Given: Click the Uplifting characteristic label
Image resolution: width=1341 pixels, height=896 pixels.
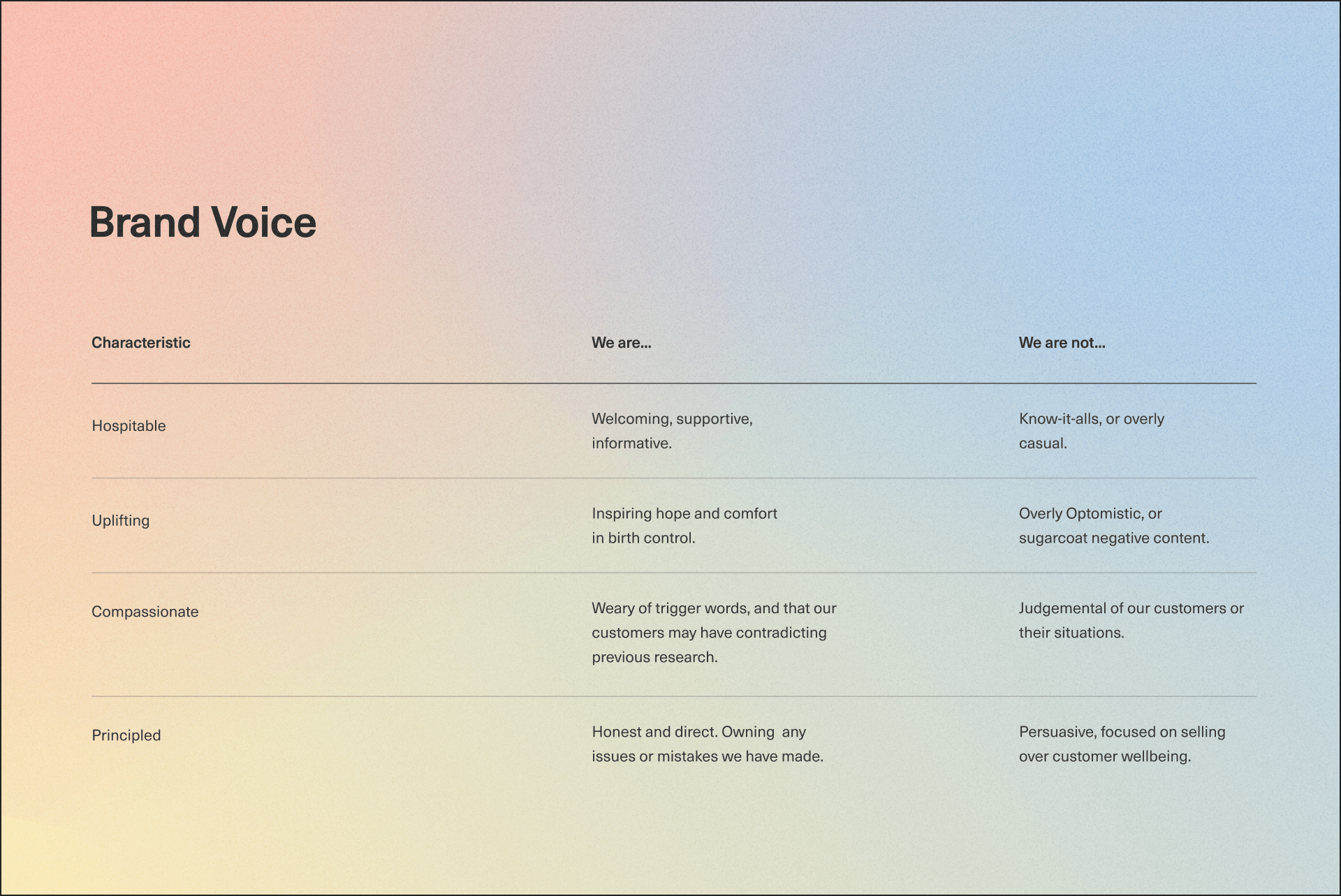Looking at the screenshot, I should (x=120, y=520).
